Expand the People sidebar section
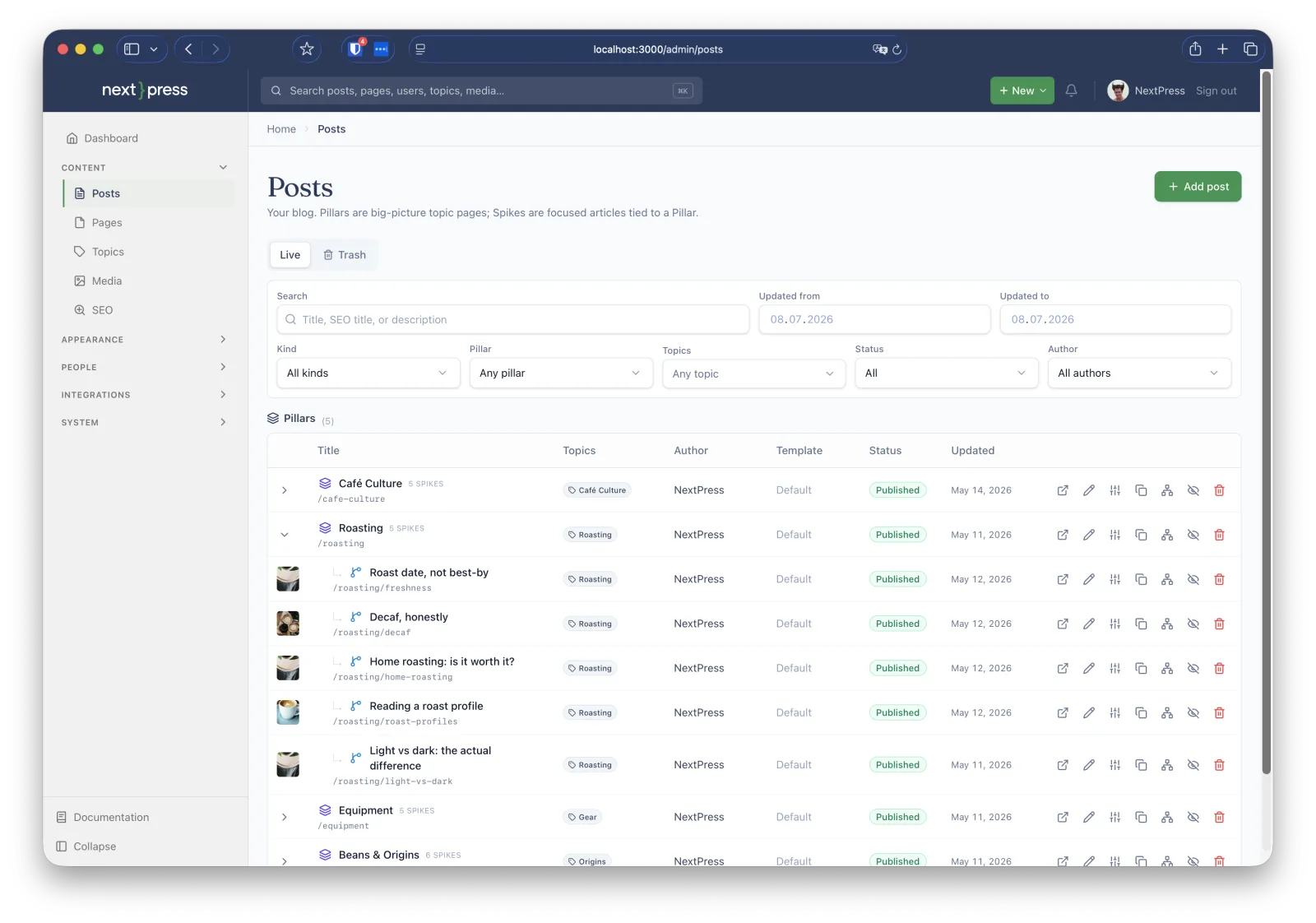The image size is (1316, 923). [x=145, y=367]
